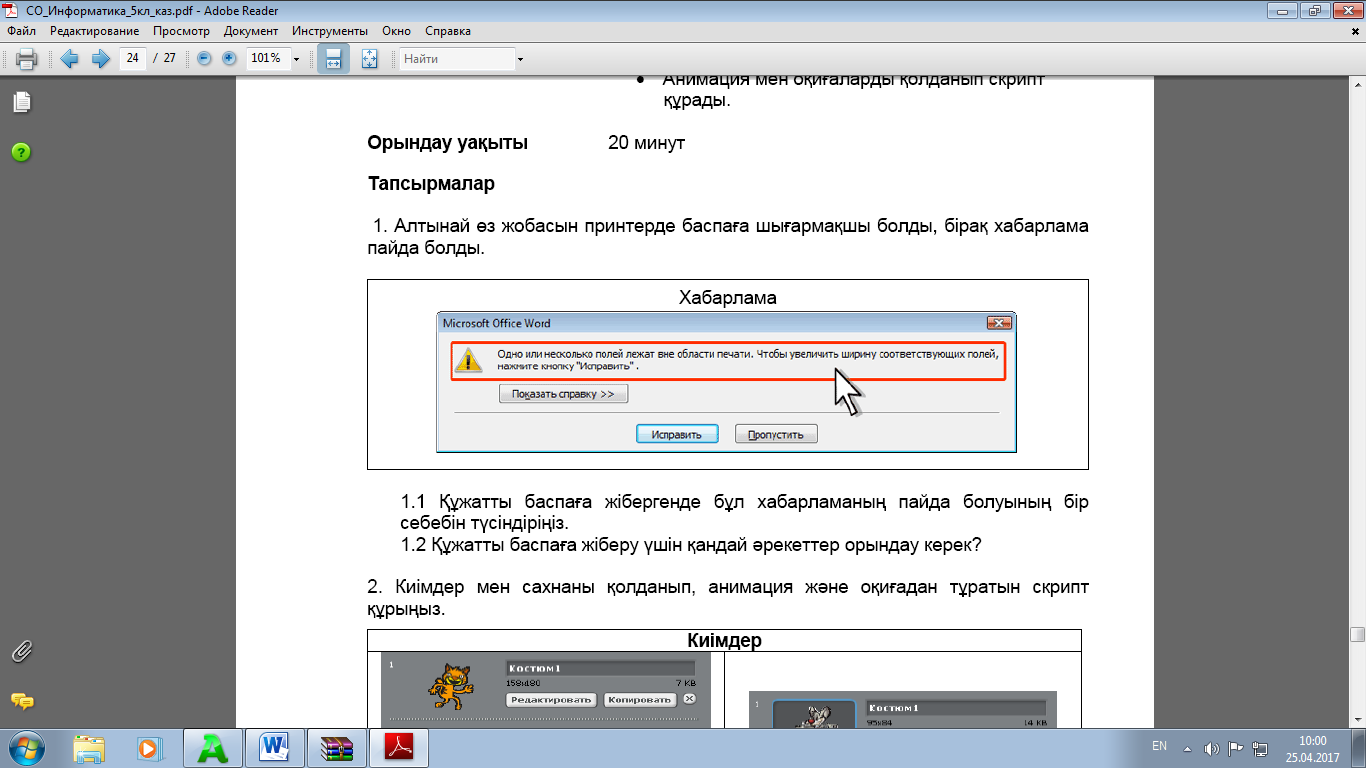Select the Adobe Reader taskbar button
Viewport: 1366px width, 768px height.
400,747
